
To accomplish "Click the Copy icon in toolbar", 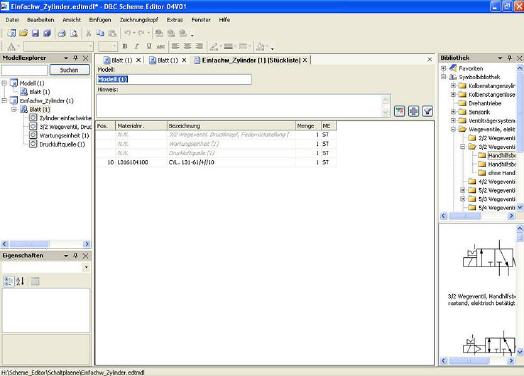I will [x=100, y=33].
